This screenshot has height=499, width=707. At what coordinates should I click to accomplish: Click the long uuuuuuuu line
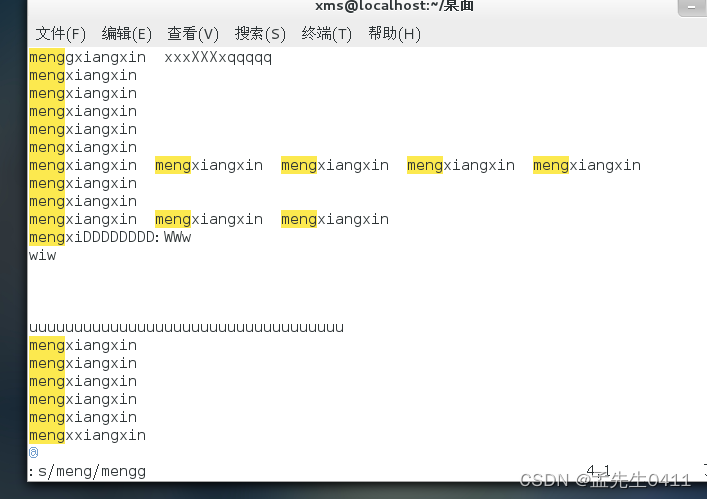pos(186,328)
